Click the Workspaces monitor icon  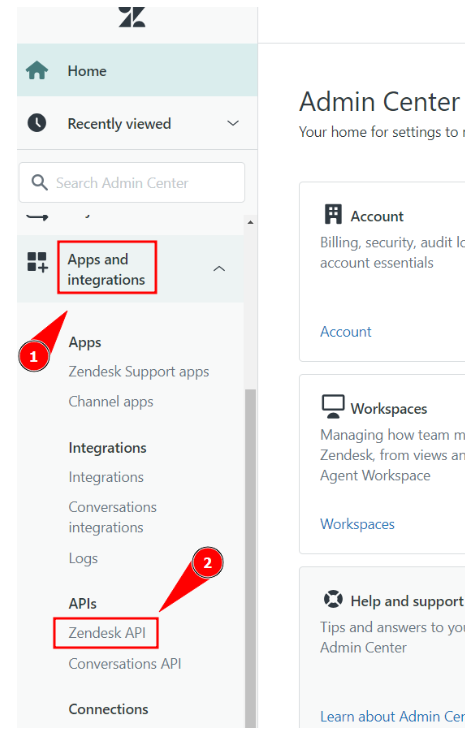coord(333,407)
